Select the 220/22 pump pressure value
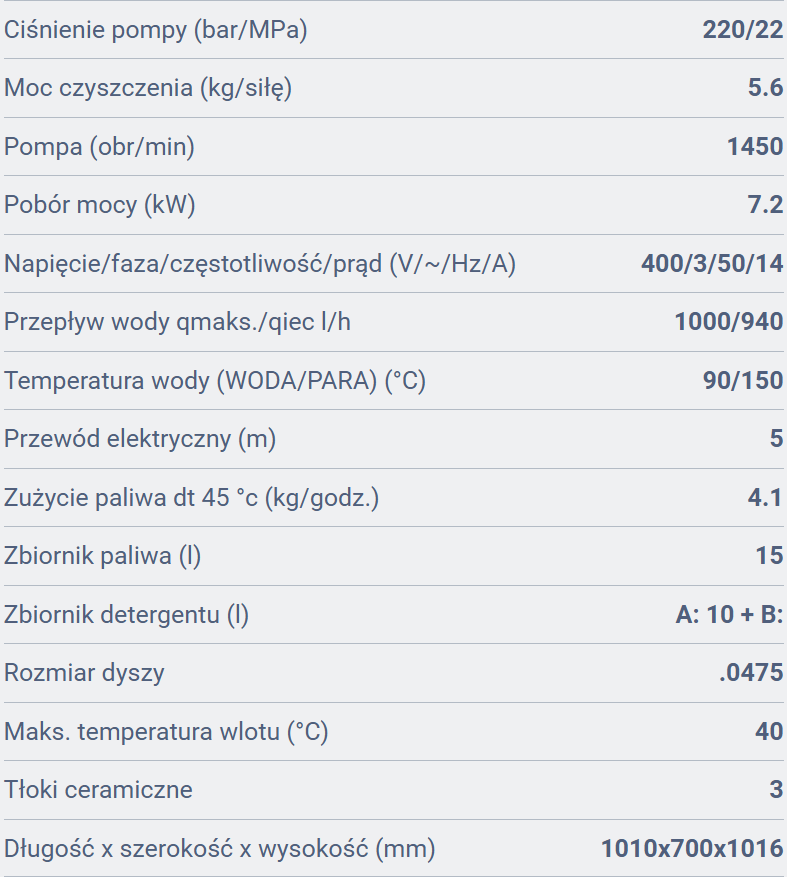Image resolution: width=787 pixels, height=877 pixels. [742, 30]
